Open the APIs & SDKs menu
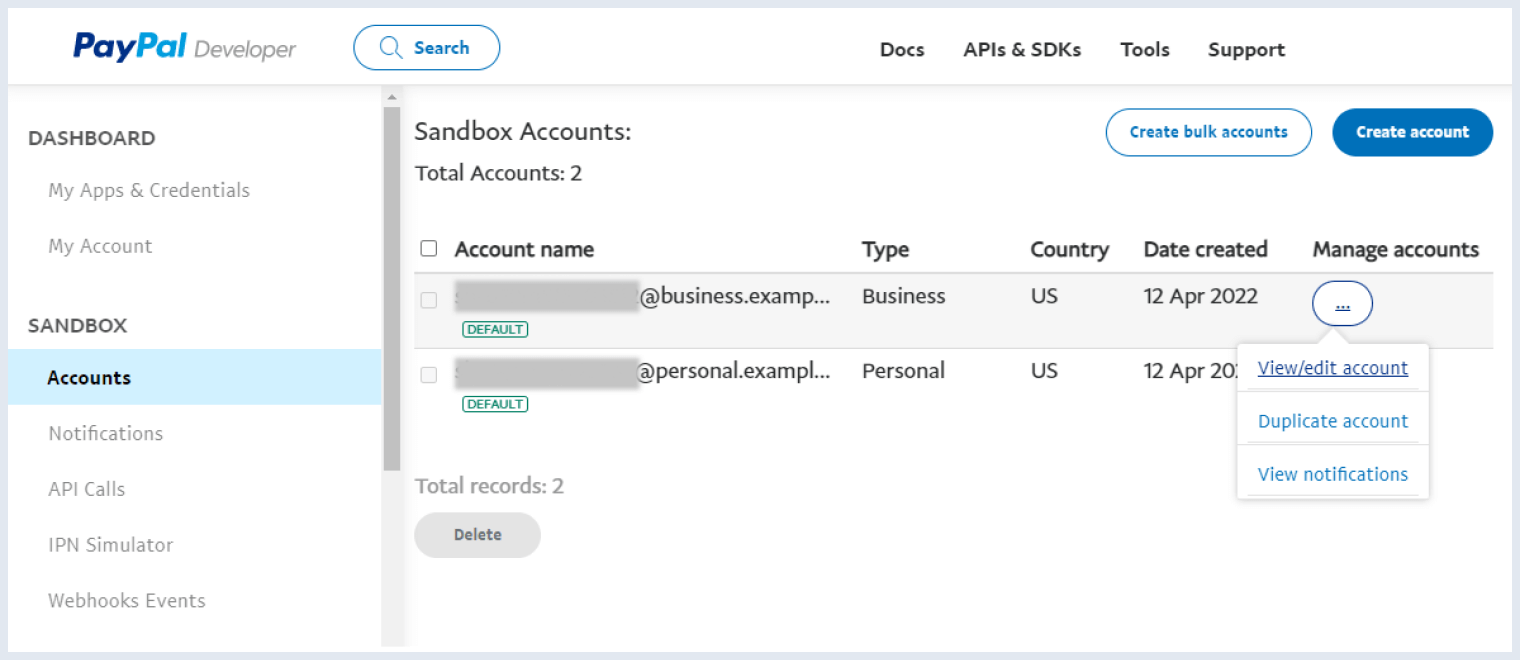The width and height of the screenshot is (1520, 660). (x=1022, y=49)
